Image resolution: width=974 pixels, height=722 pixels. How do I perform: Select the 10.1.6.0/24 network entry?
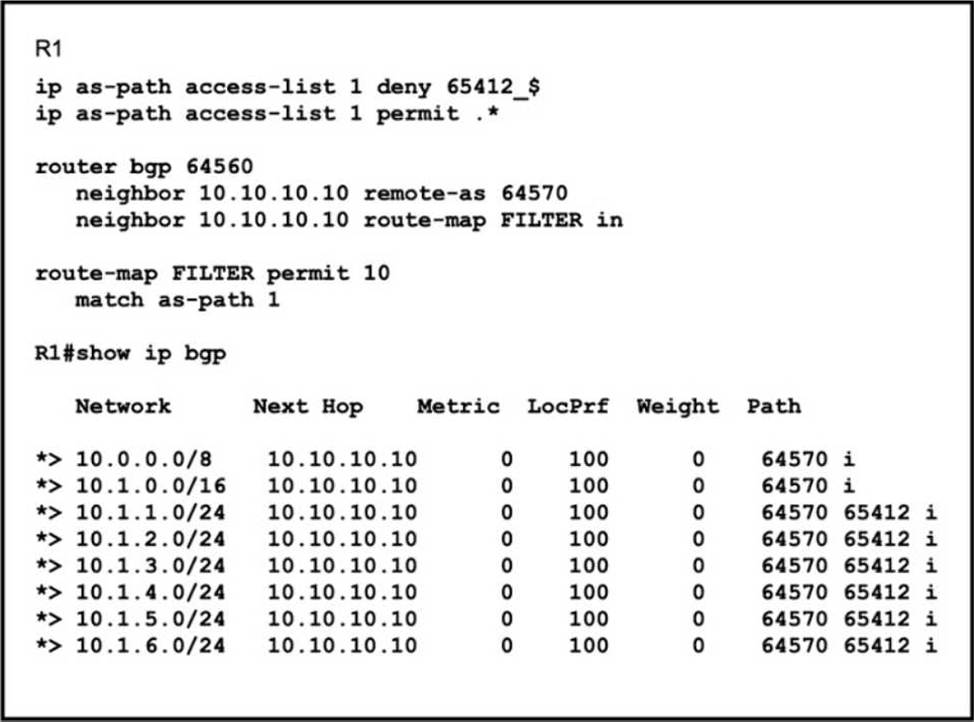coord(150,646)
